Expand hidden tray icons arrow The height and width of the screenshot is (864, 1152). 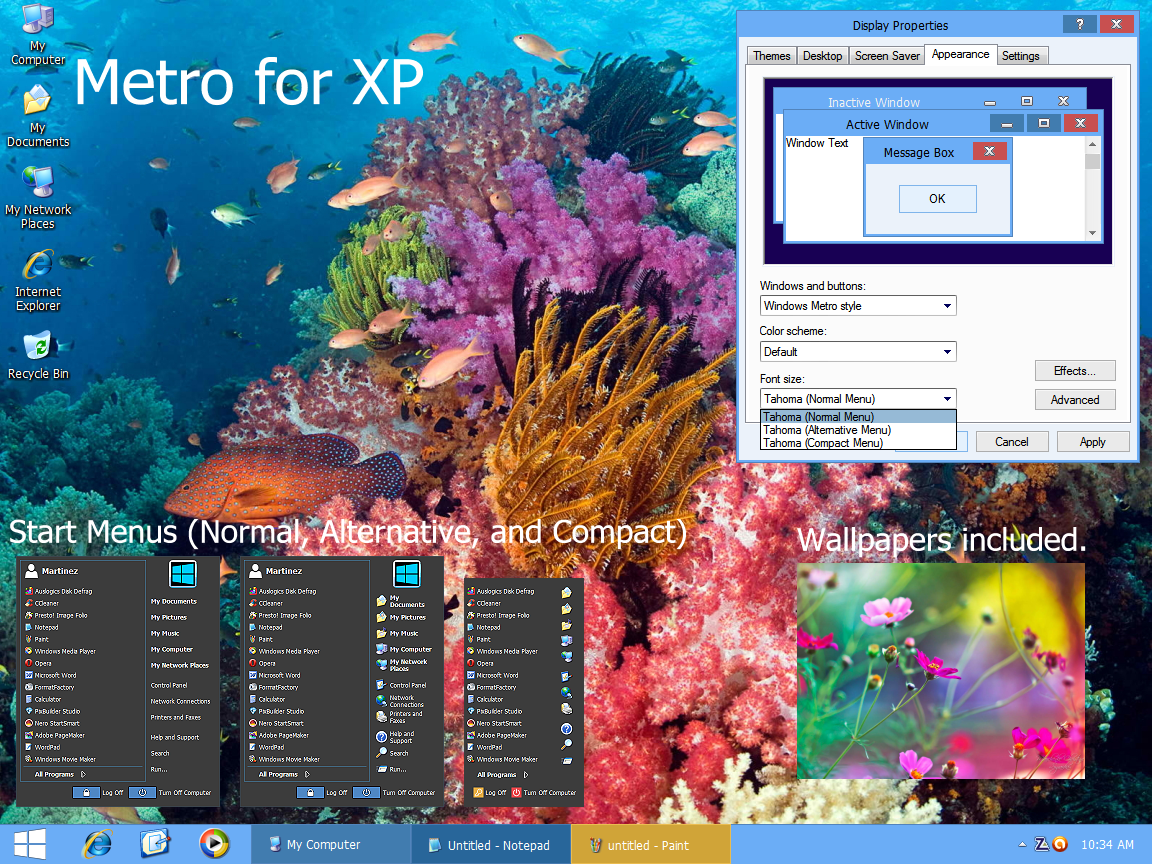click(x=1024, y=844)
